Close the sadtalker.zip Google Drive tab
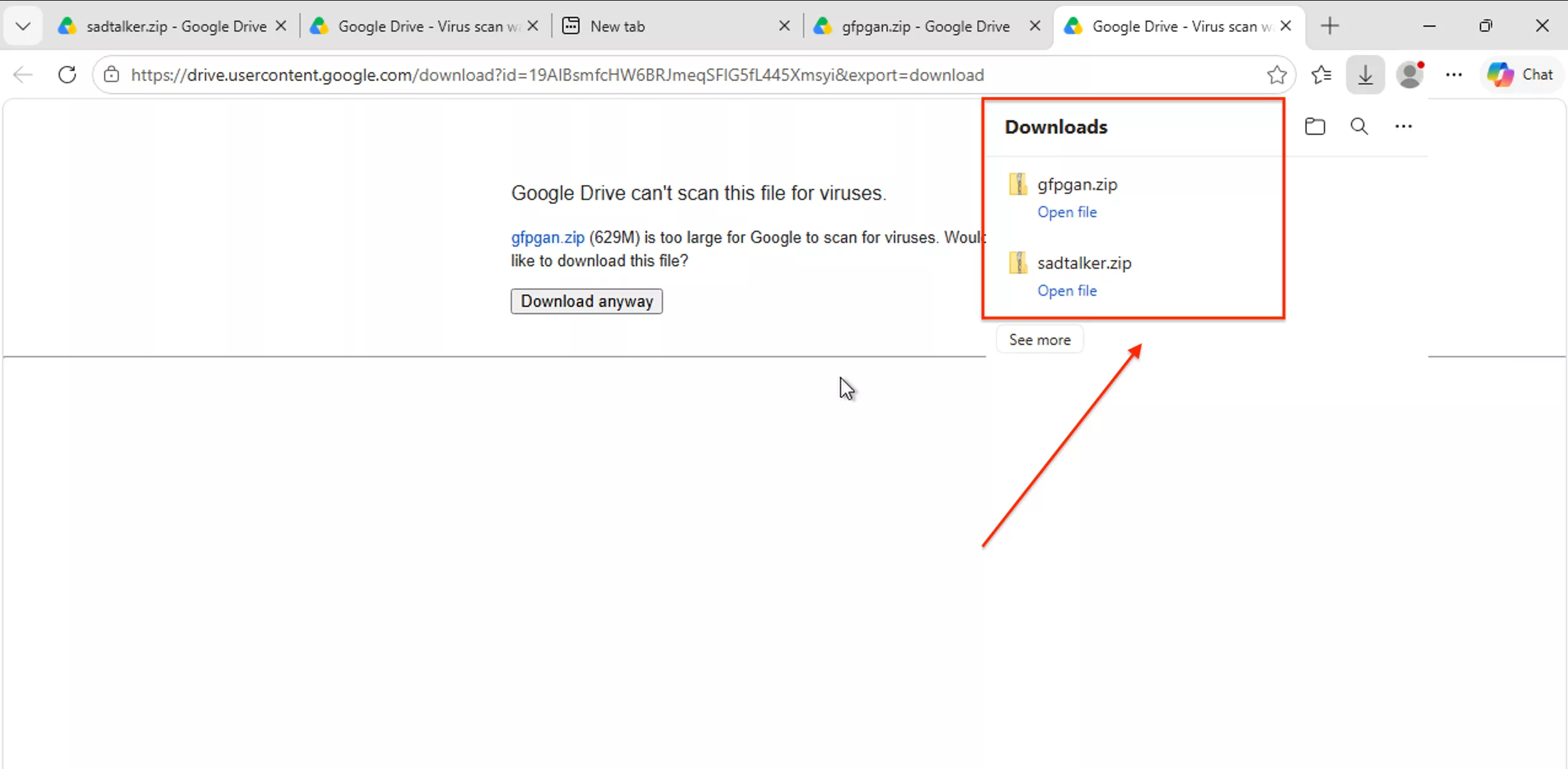Image resolution: width=1568 pixels, height=769 pixels. pos(281,26)
